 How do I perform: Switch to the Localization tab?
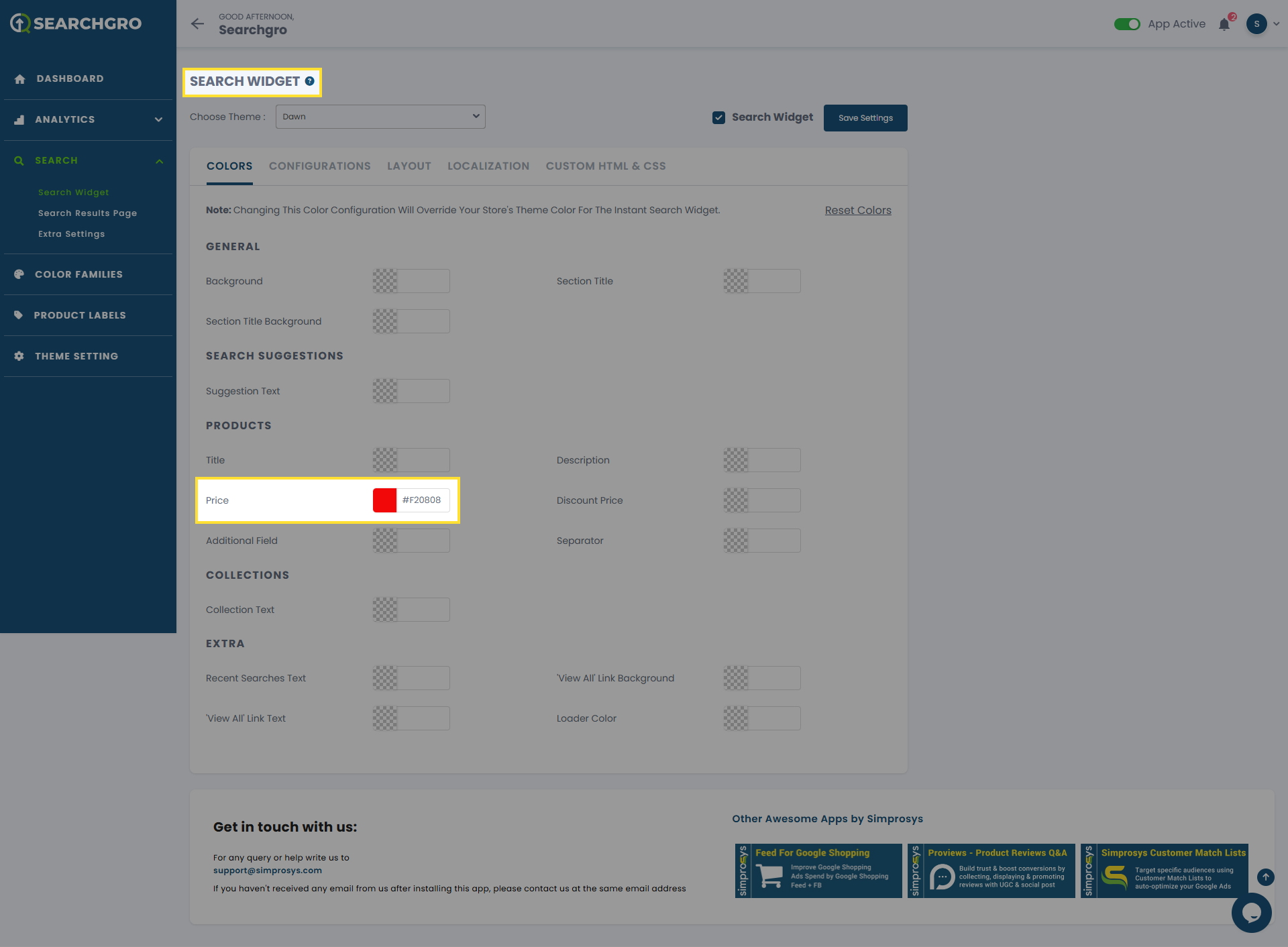488,166
